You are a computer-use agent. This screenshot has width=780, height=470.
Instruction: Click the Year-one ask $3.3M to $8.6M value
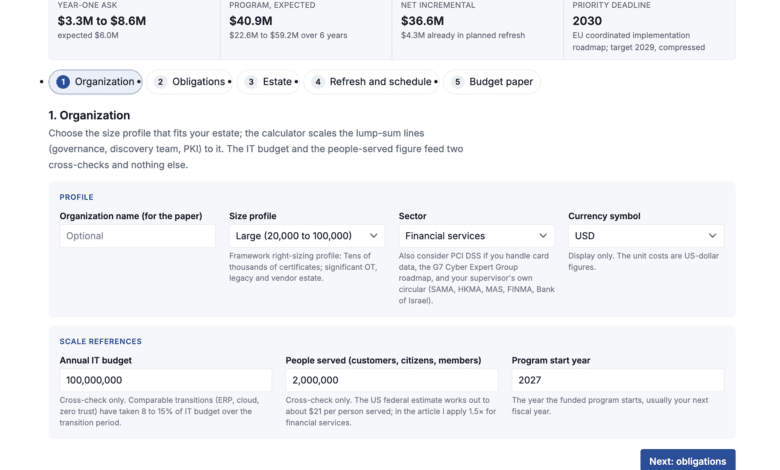click(x=102, y=21)
